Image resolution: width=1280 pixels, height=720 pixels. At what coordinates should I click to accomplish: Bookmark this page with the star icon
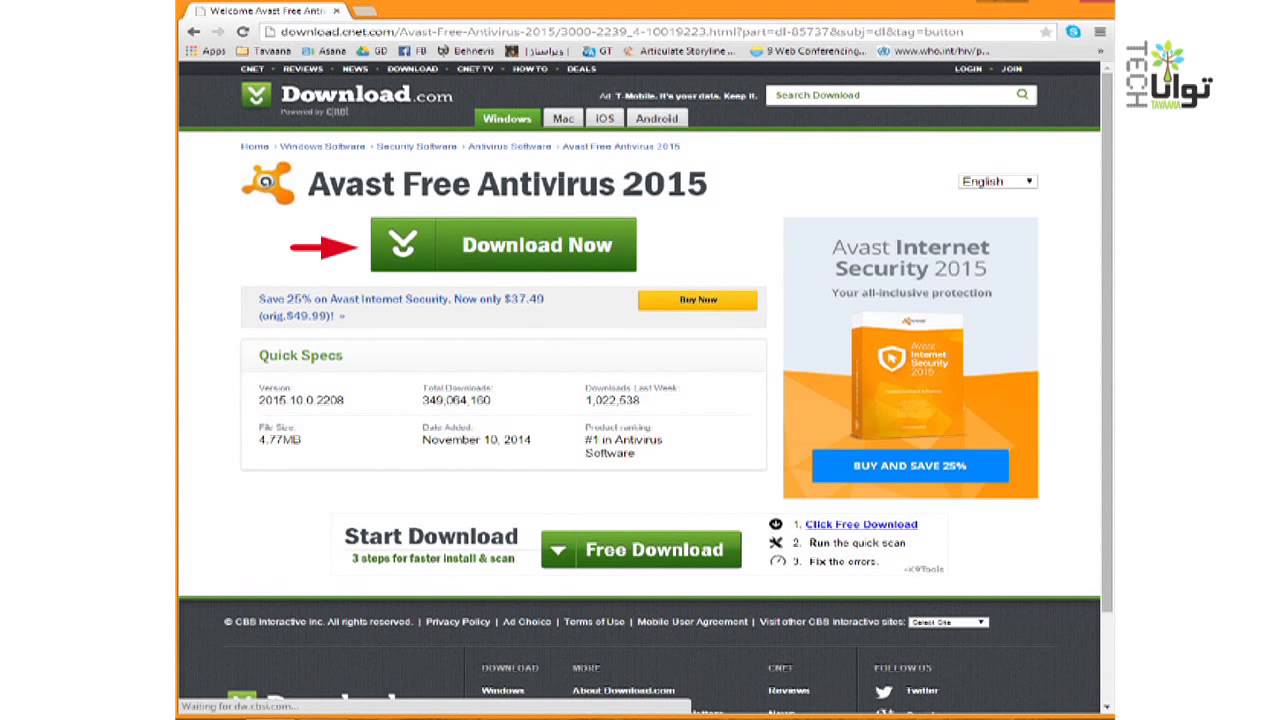pos(1046,32)
